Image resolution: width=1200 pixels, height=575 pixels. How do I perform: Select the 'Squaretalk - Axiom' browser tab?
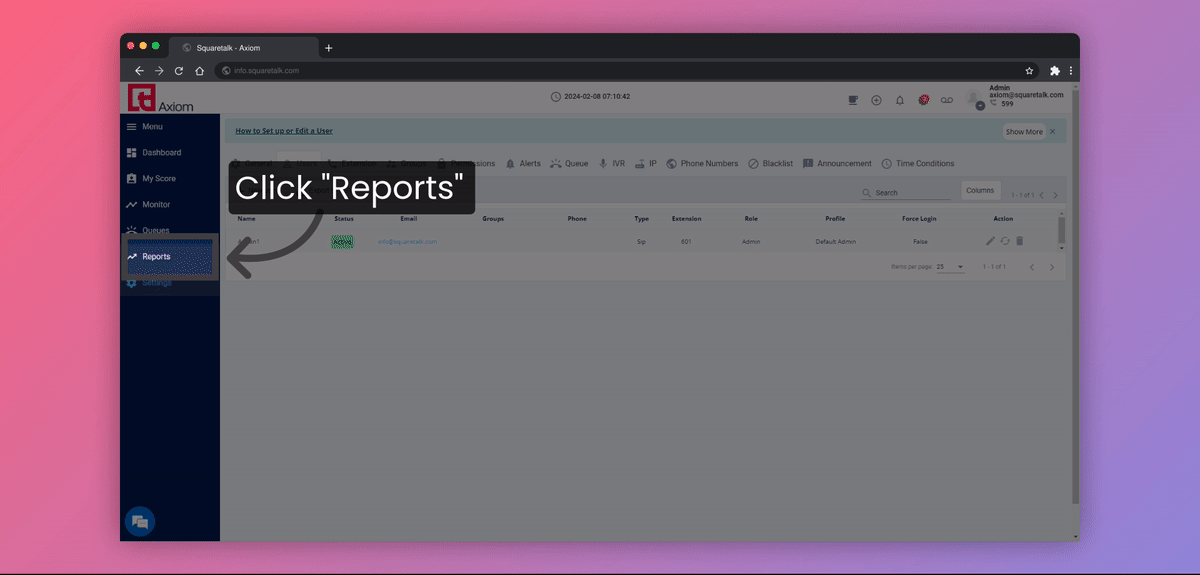click(244, 48)
